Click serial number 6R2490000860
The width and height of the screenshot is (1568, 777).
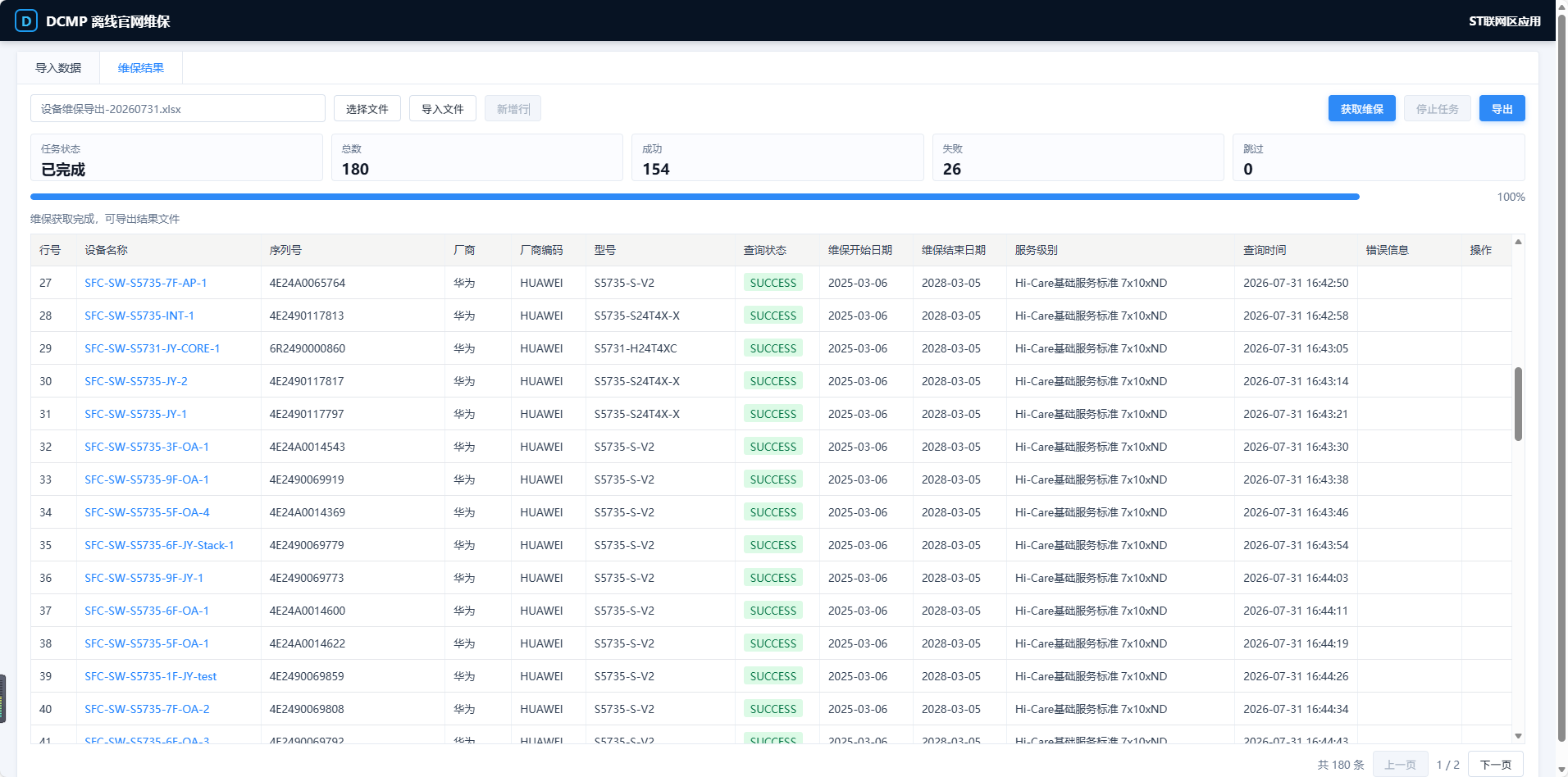coord(308,348)
